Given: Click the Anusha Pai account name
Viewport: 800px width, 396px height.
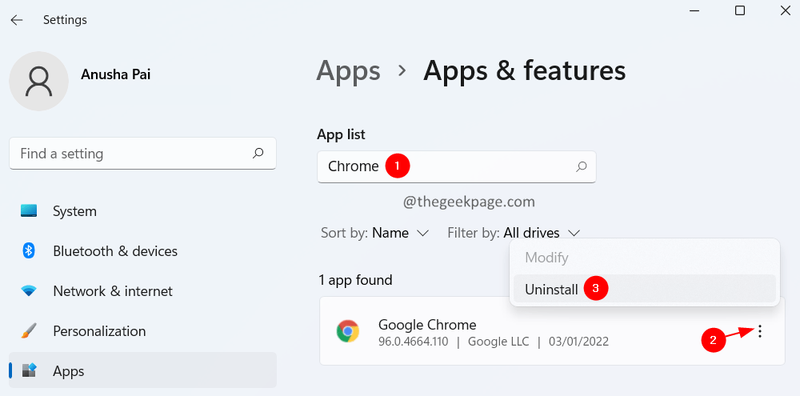Looking at the screenshot, I should pyautogui.click(x=116, y=75).
